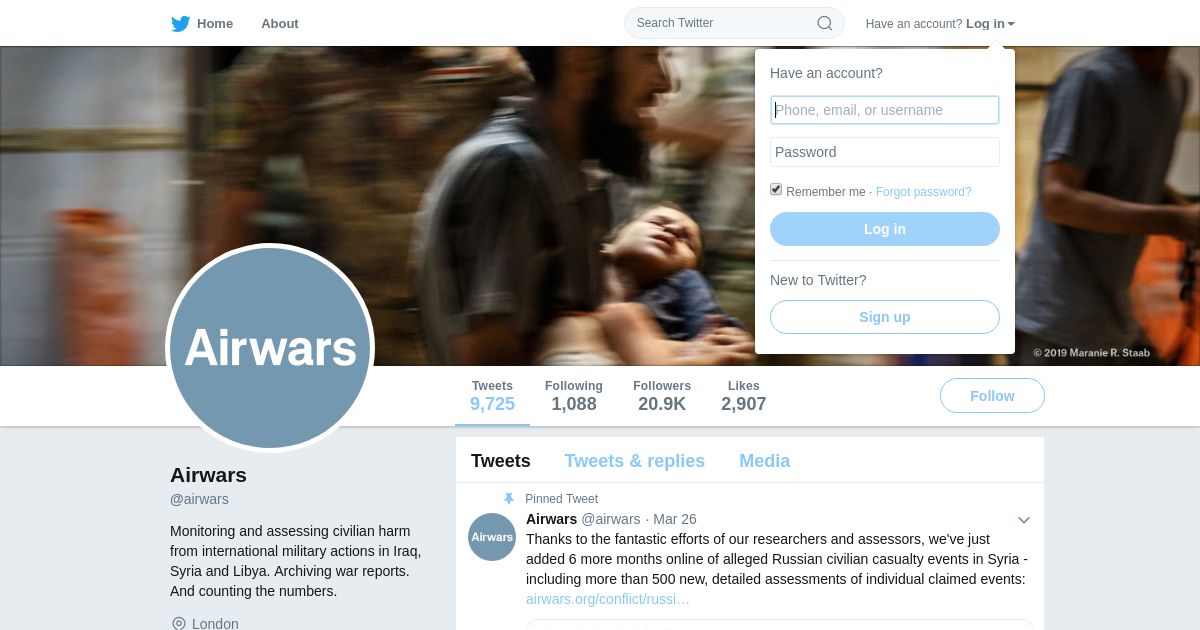Click Airwars avatar in pinned tweet
Image resolution: width=1200 pixels, height=630 pixels.
tap(492, 537)
